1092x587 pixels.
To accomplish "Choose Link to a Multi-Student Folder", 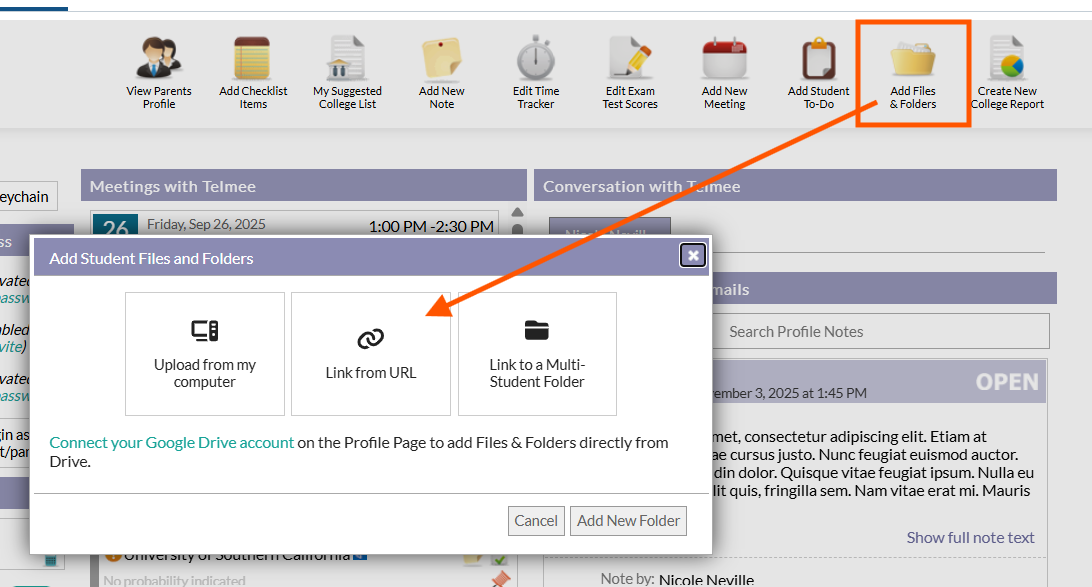I will pyautogui.click(x=537, y=354).
